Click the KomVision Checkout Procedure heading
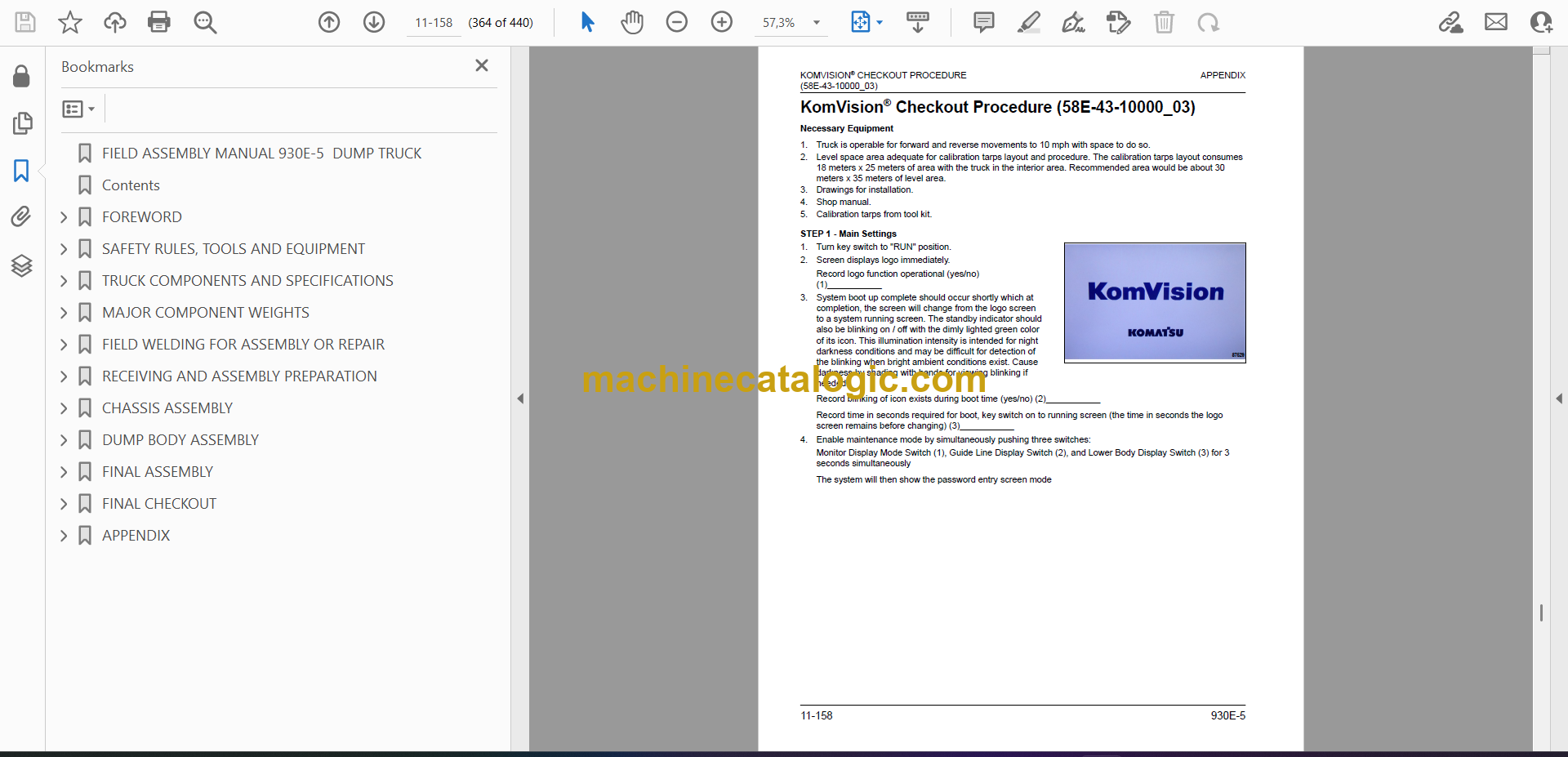The image size is (1568, 757). pos(997,107)
